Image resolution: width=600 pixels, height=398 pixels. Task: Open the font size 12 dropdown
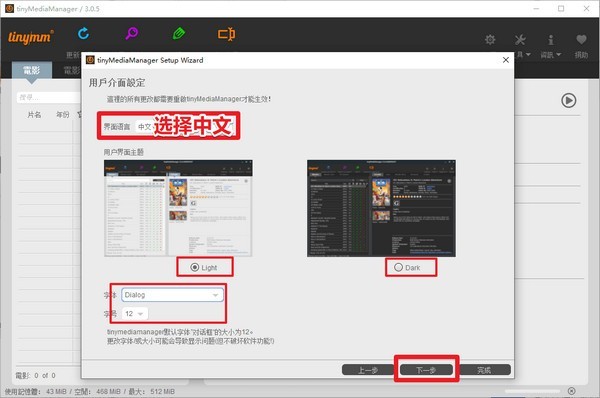point(135,313)
